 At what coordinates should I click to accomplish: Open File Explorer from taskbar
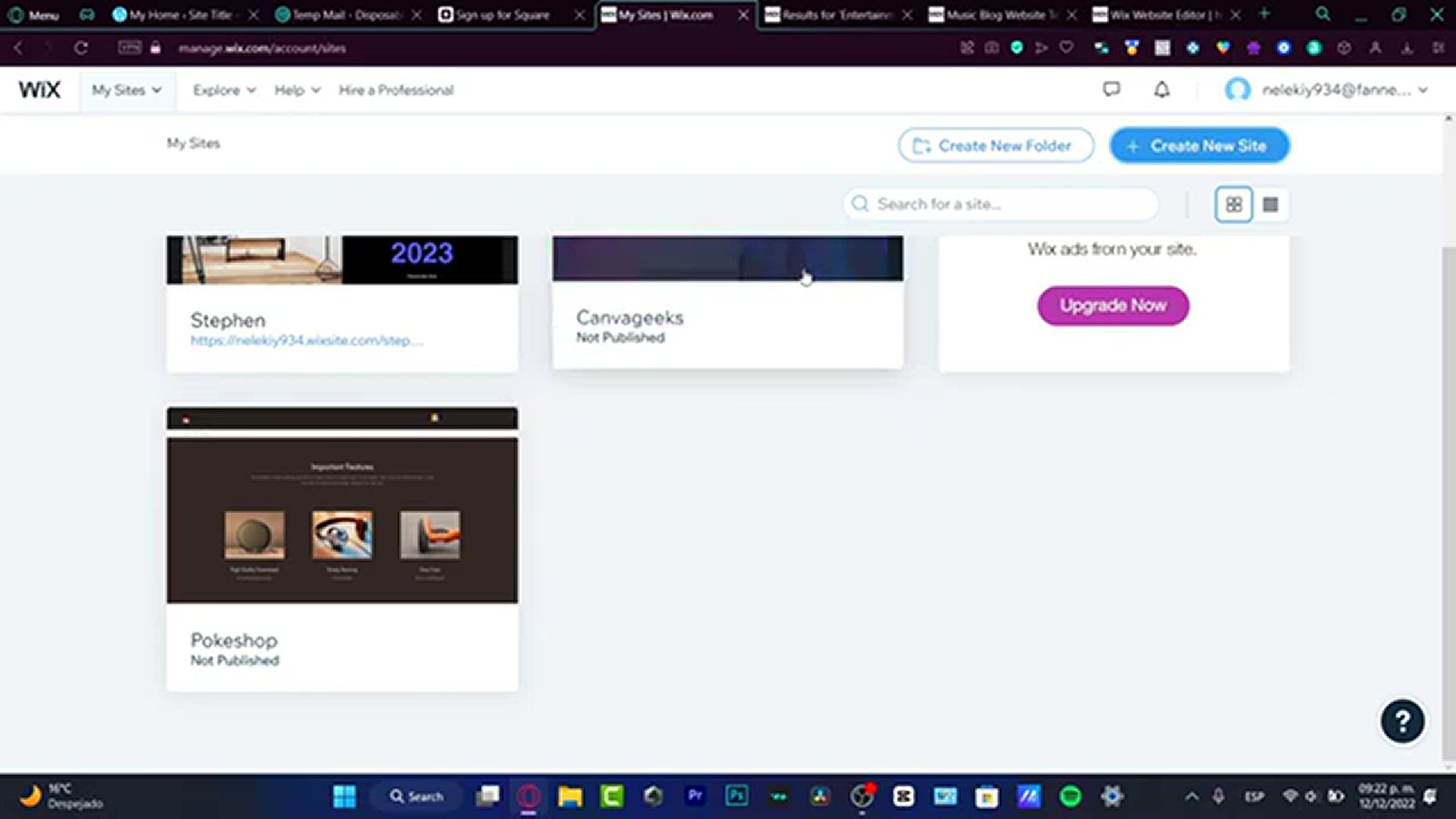coord(570,796)
